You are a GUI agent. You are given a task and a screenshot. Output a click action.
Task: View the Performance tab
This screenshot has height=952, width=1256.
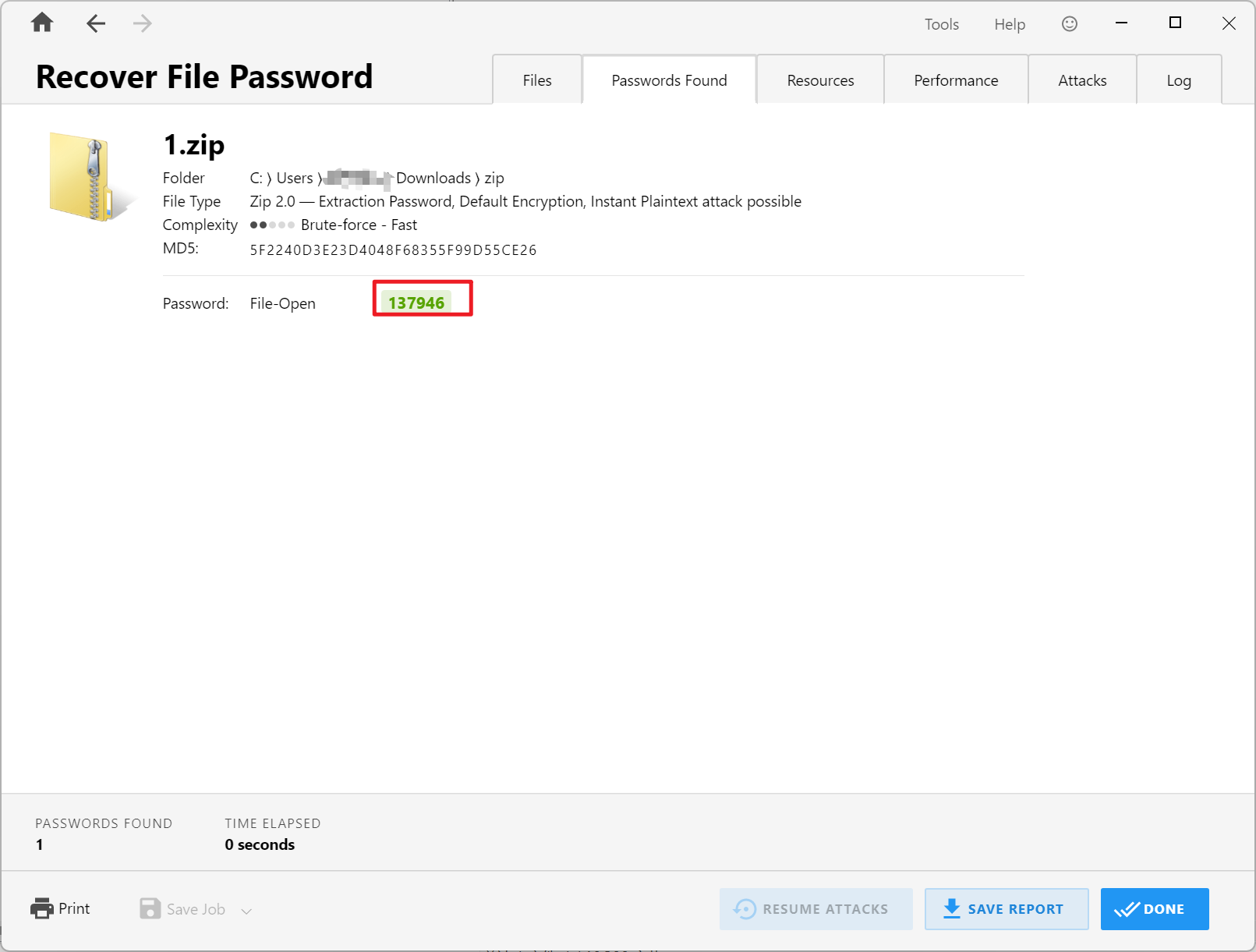click(x=956, y=80)
